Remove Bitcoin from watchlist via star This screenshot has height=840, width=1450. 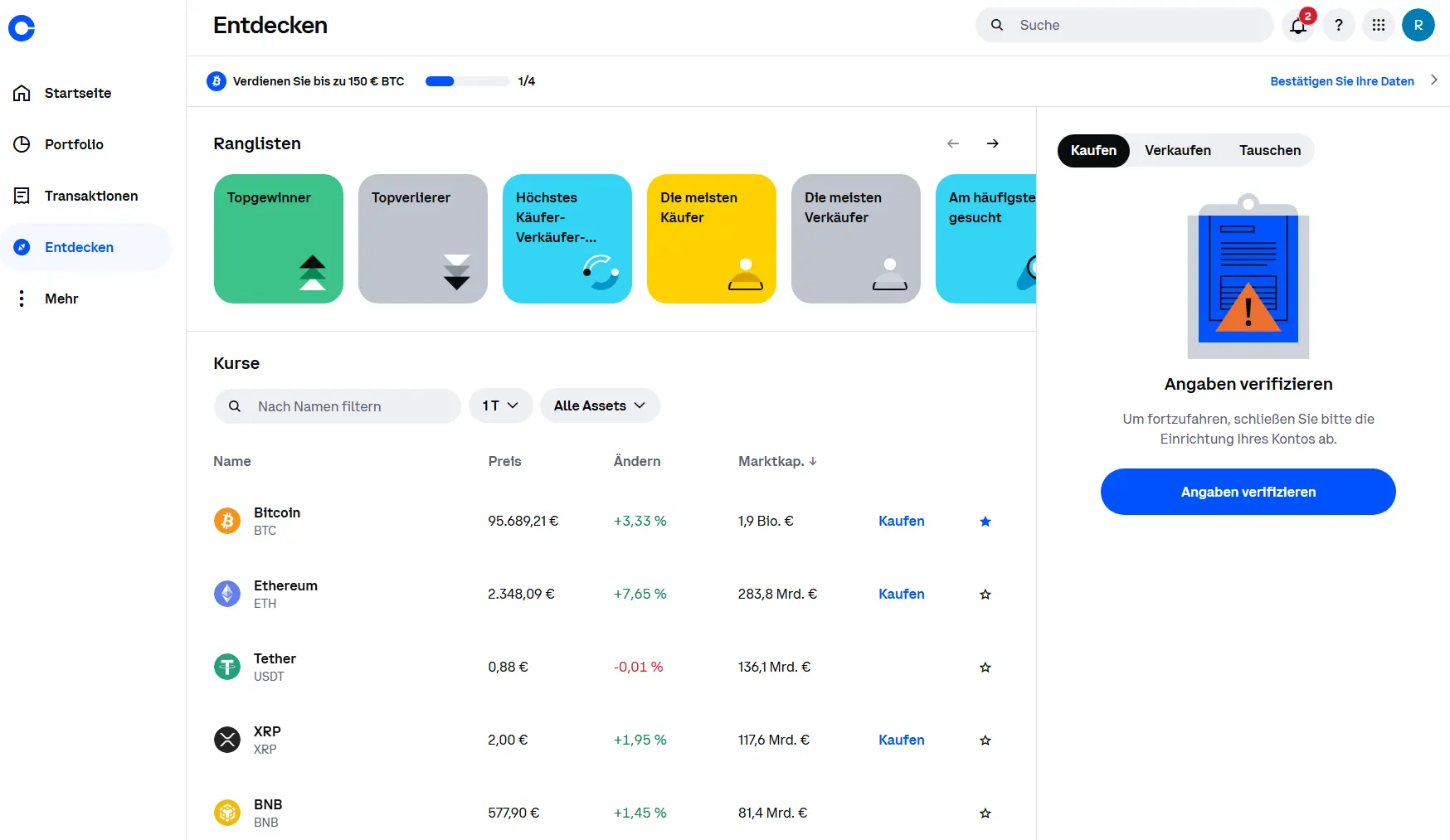(x=985, y=522)
